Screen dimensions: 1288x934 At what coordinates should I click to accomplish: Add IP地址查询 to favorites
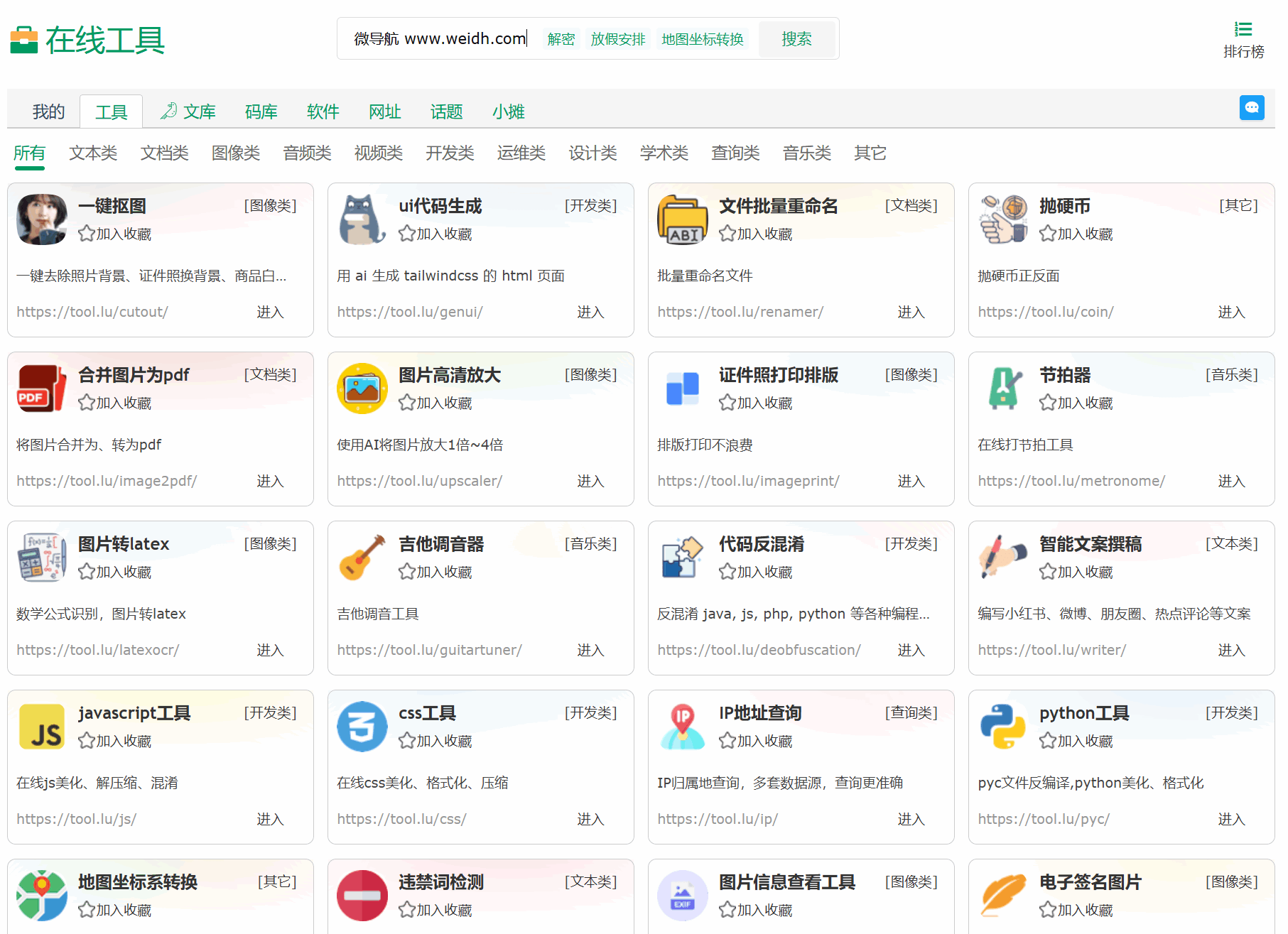(756, 741)
